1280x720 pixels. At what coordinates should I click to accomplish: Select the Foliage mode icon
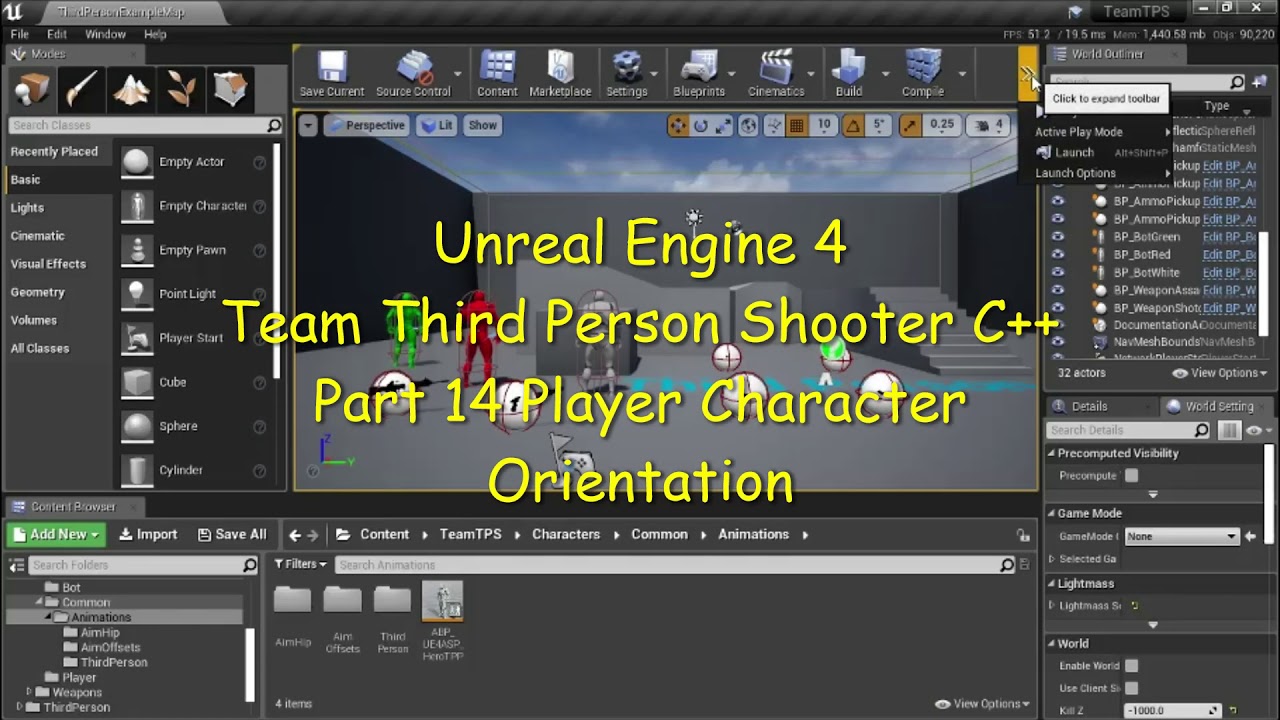[181, 90]
